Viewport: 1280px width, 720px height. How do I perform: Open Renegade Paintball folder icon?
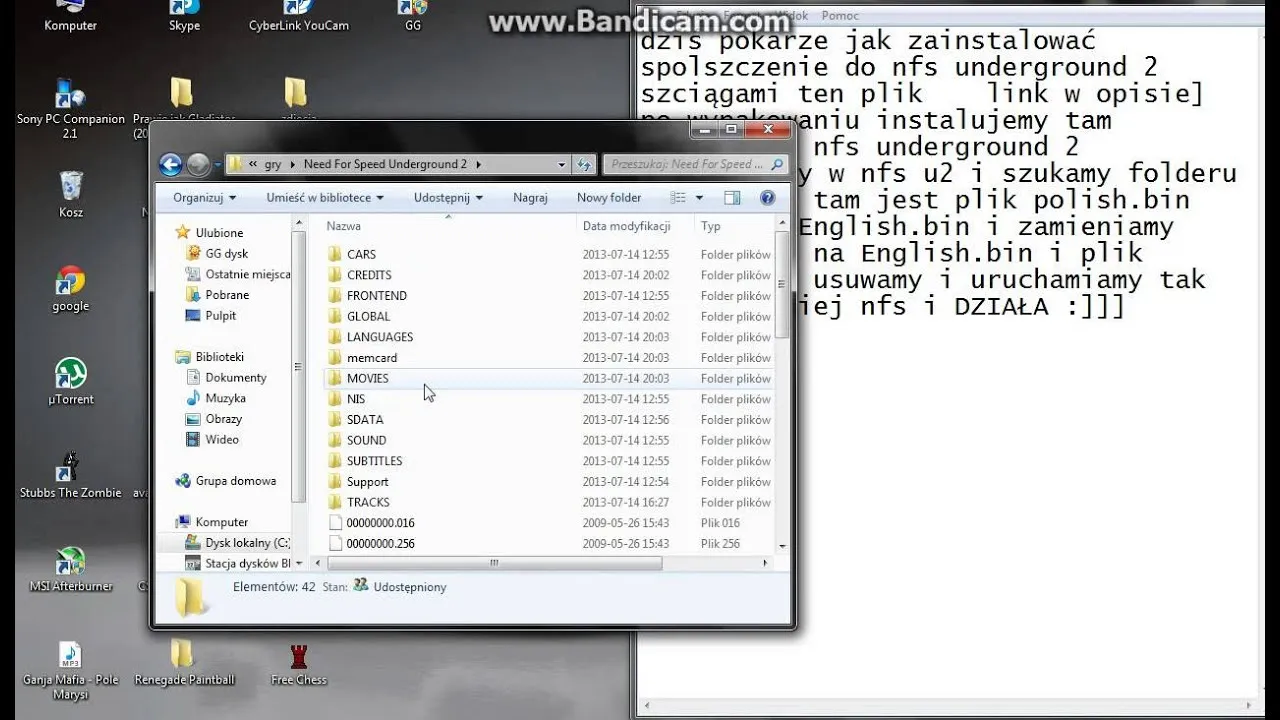[184, 664]
